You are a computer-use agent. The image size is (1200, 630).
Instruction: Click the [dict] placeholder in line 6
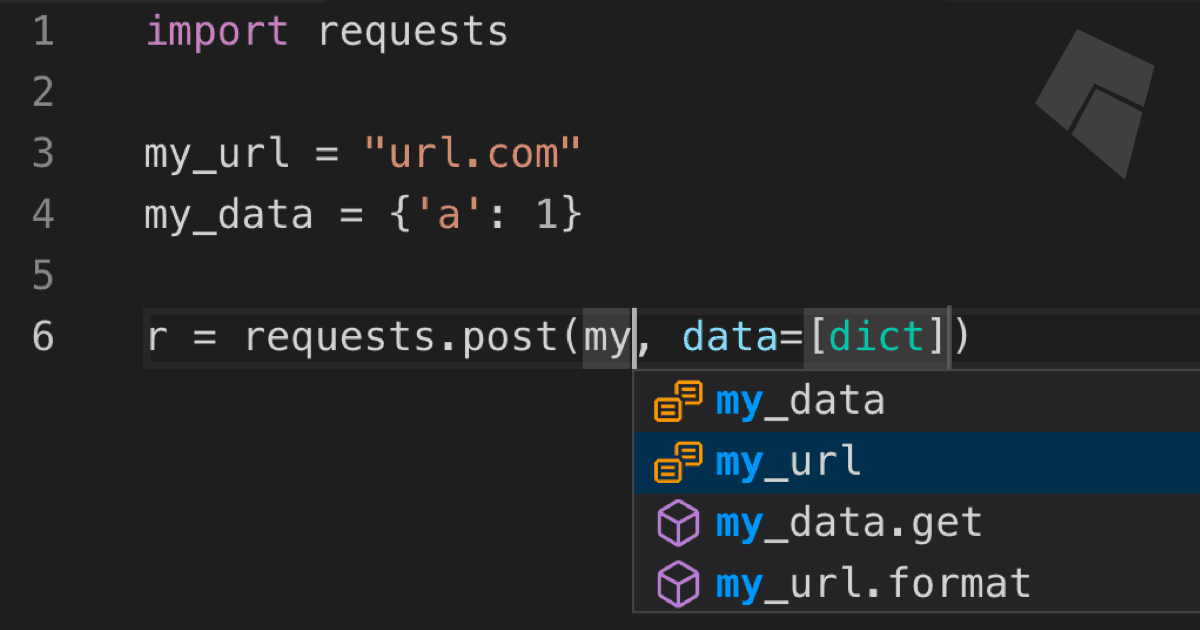point(877,338)
